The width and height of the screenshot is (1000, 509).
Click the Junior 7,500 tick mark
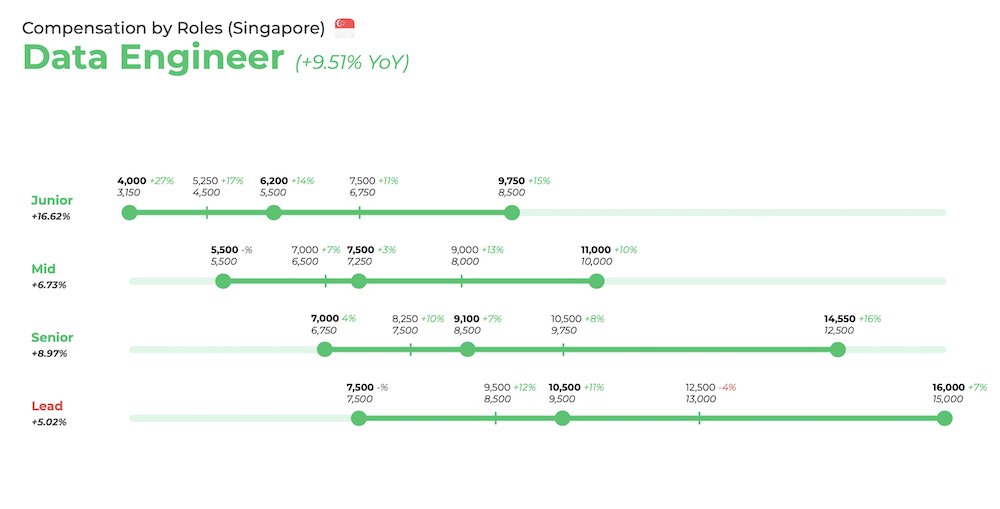coord(359,212)
